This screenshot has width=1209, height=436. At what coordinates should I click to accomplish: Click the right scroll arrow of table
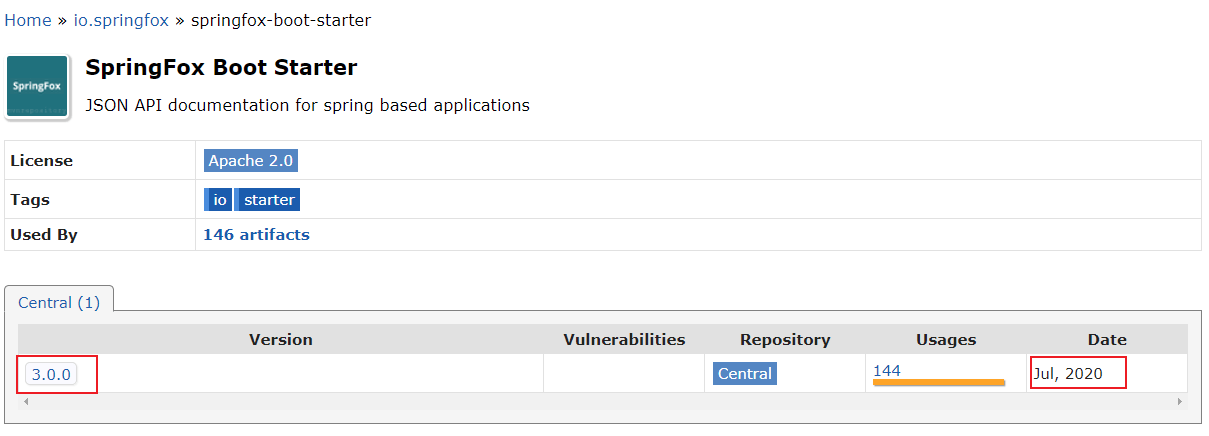(x=1180, y=401)
